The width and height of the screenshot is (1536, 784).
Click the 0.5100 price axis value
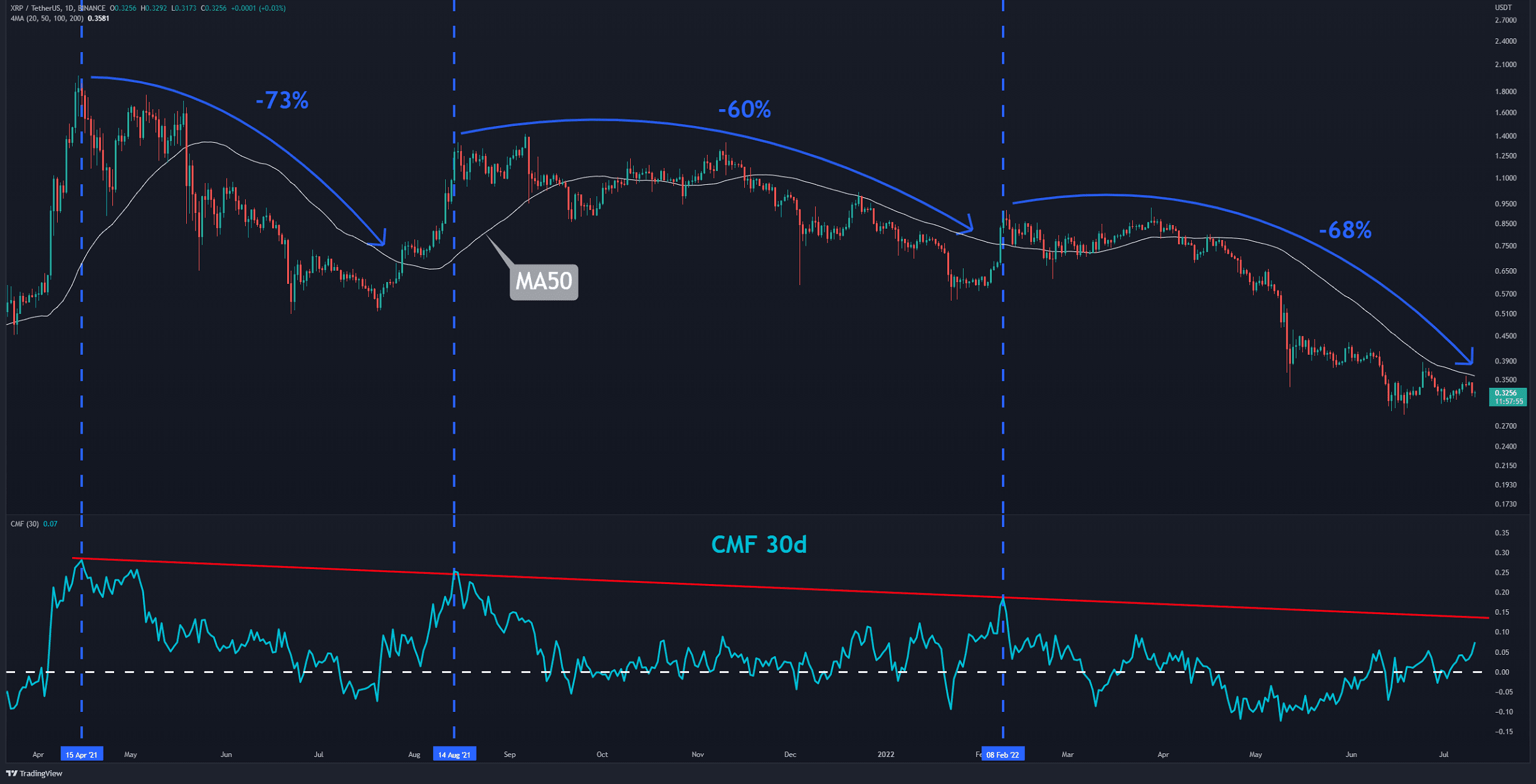(x=1505, y=314)
